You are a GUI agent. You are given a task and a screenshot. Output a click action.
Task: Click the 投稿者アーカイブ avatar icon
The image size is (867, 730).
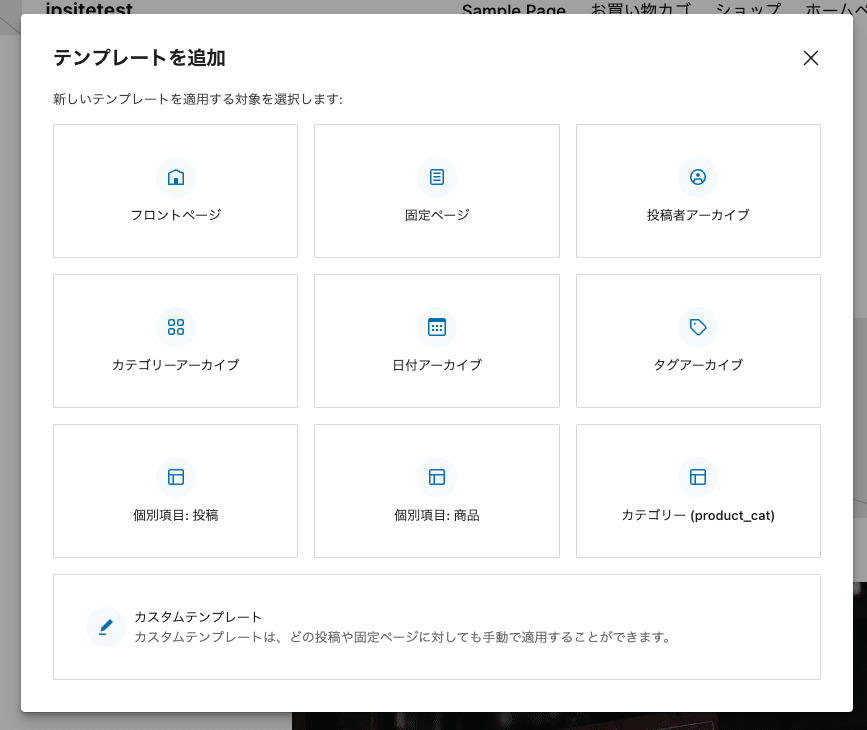click(698, 176)
